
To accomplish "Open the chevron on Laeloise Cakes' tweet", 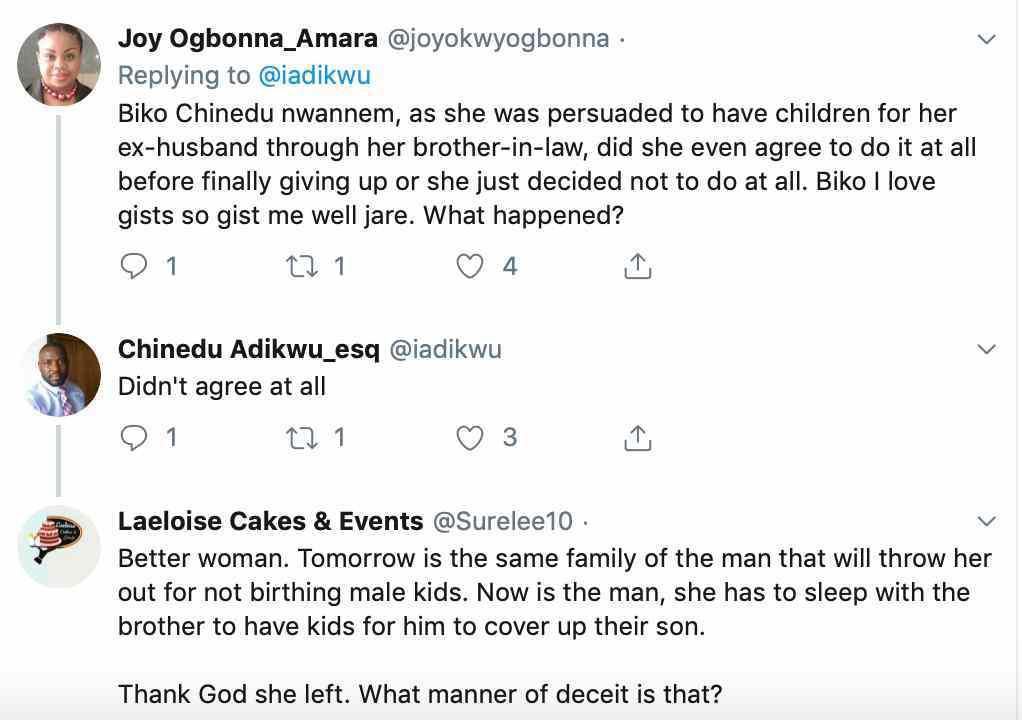I will pyautogui.click(x=987, y=521).
